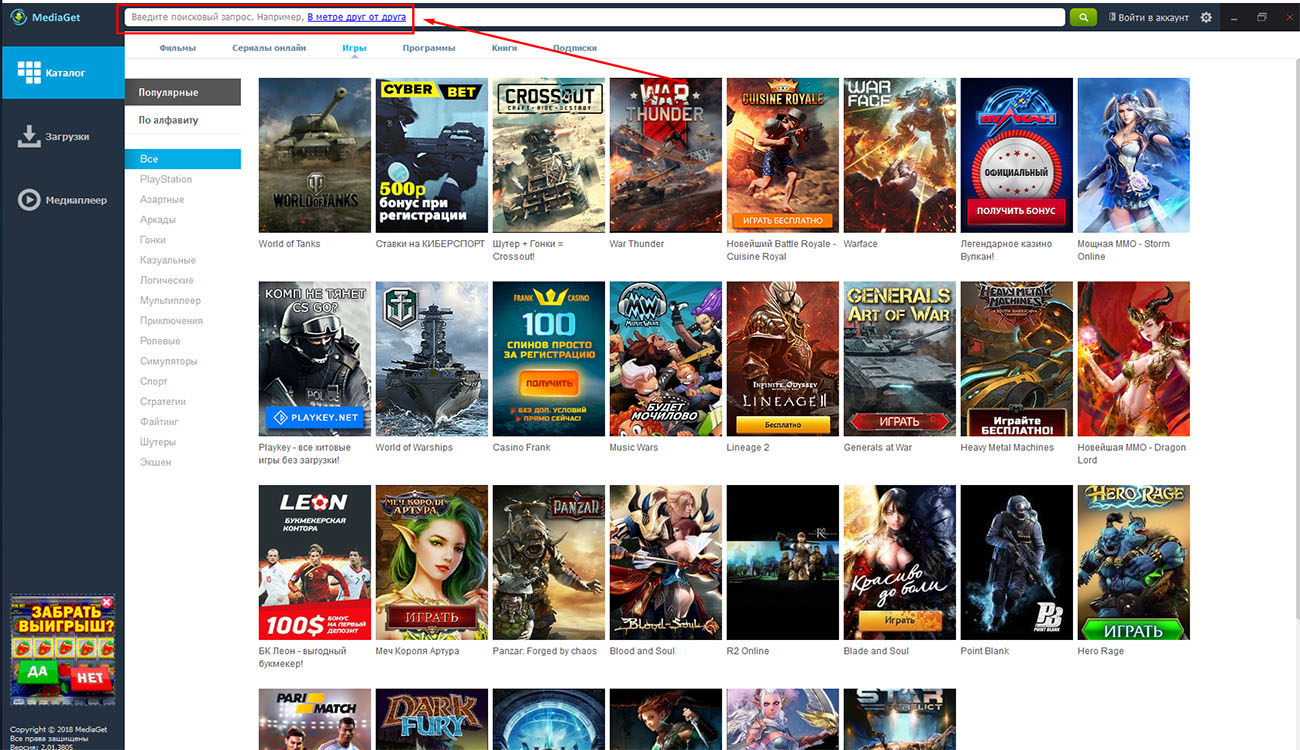Open the Crossout game thumbnail
Image resolution: width=1300 pixels, height=750 pixels.
pos(549,155)
